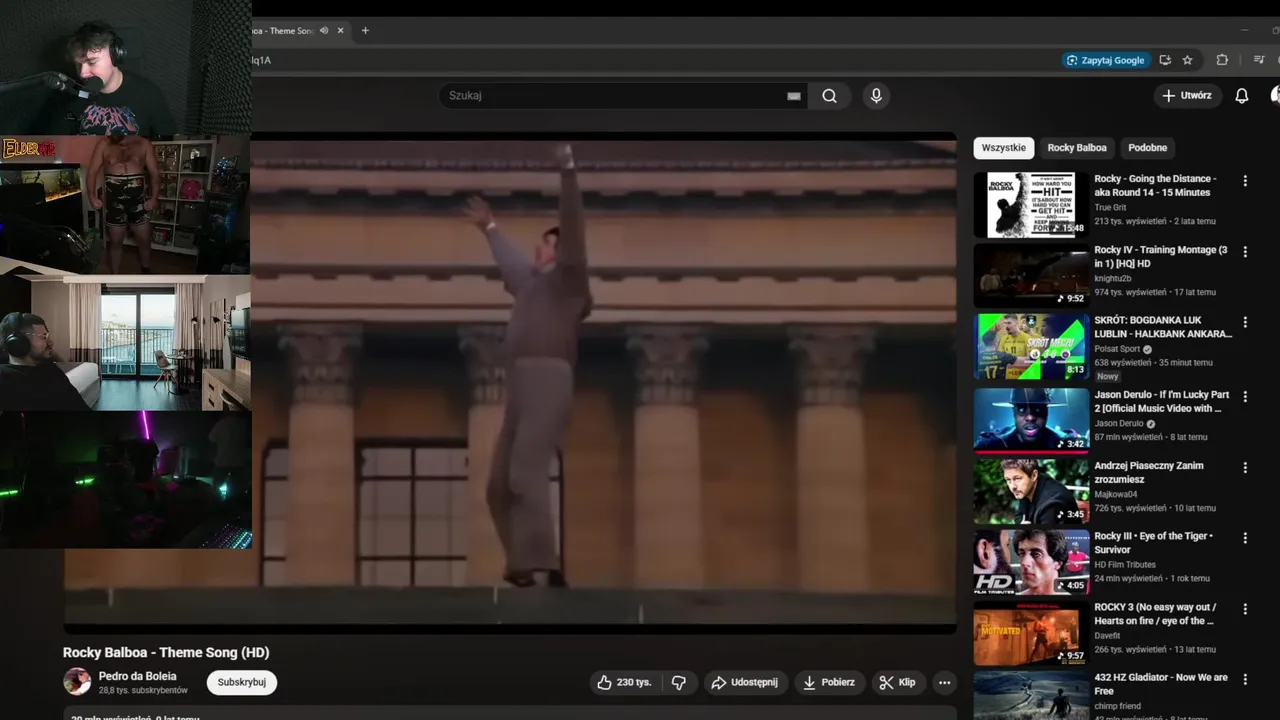Image resolution: width=1280 pixels, height=720 pixels.
Task: Select the Rocky Balboa filter chip
Action: [x=1077, y=148]
